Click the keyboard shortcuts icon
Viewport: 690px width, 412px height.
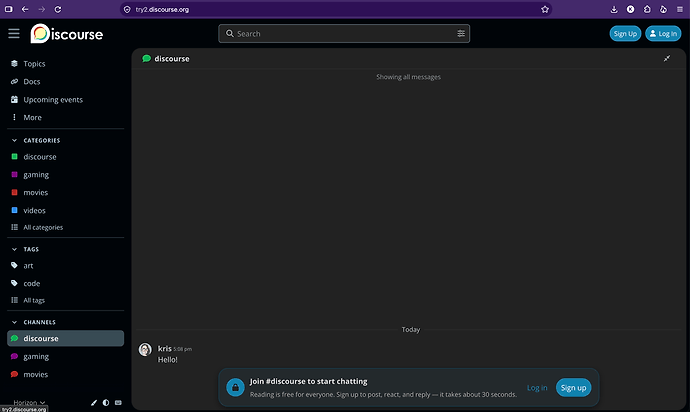coord(118,402)
